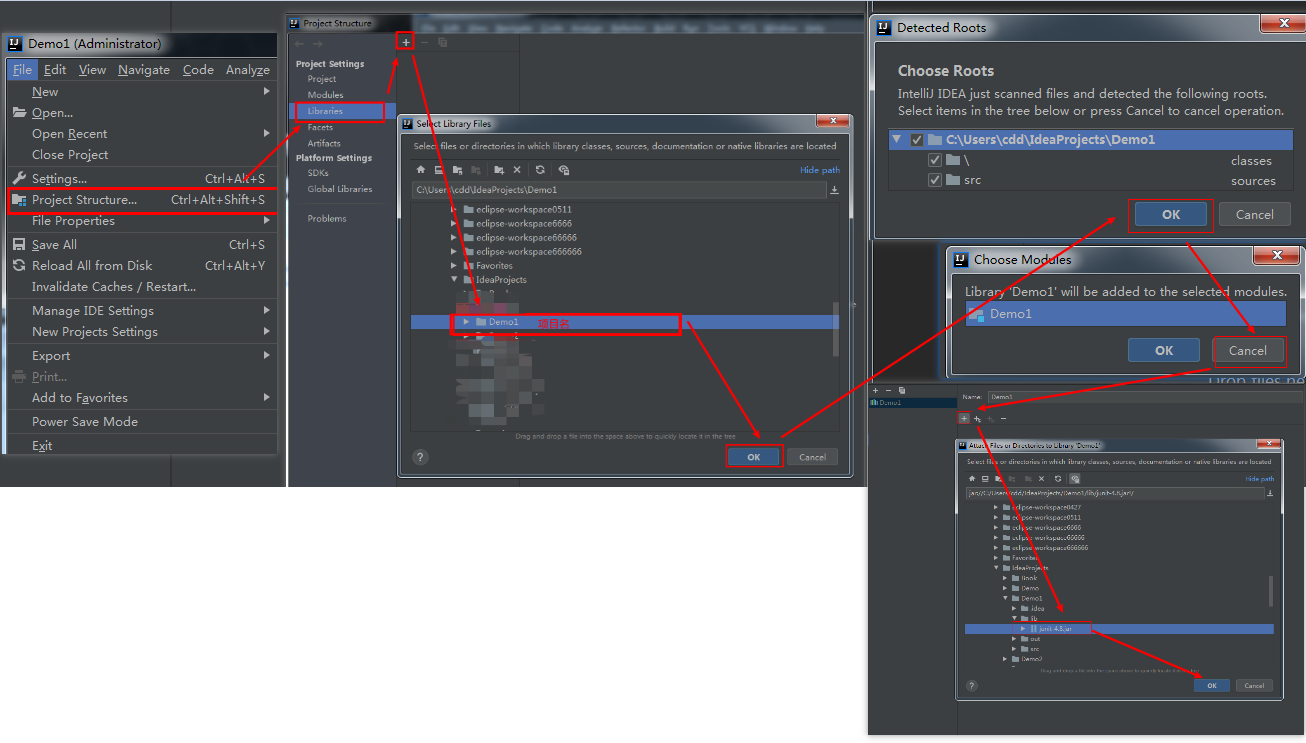Click path history arrow in Attach Files dialog
Image resolution: width=1306 pixels, height=743 pixels.
1270,493
